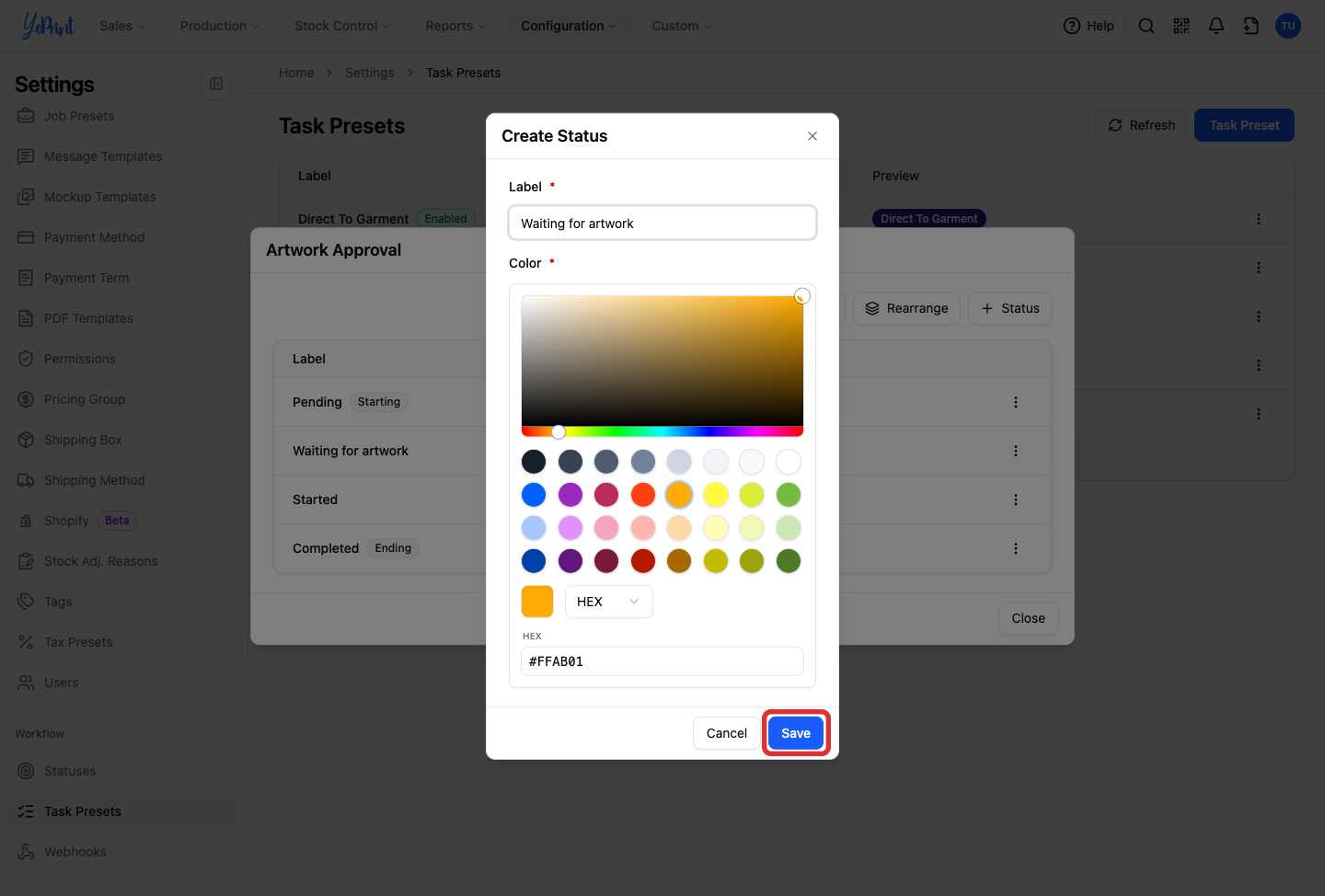Click the TU user avatar
The image size is (1325, 896).
1288,26
